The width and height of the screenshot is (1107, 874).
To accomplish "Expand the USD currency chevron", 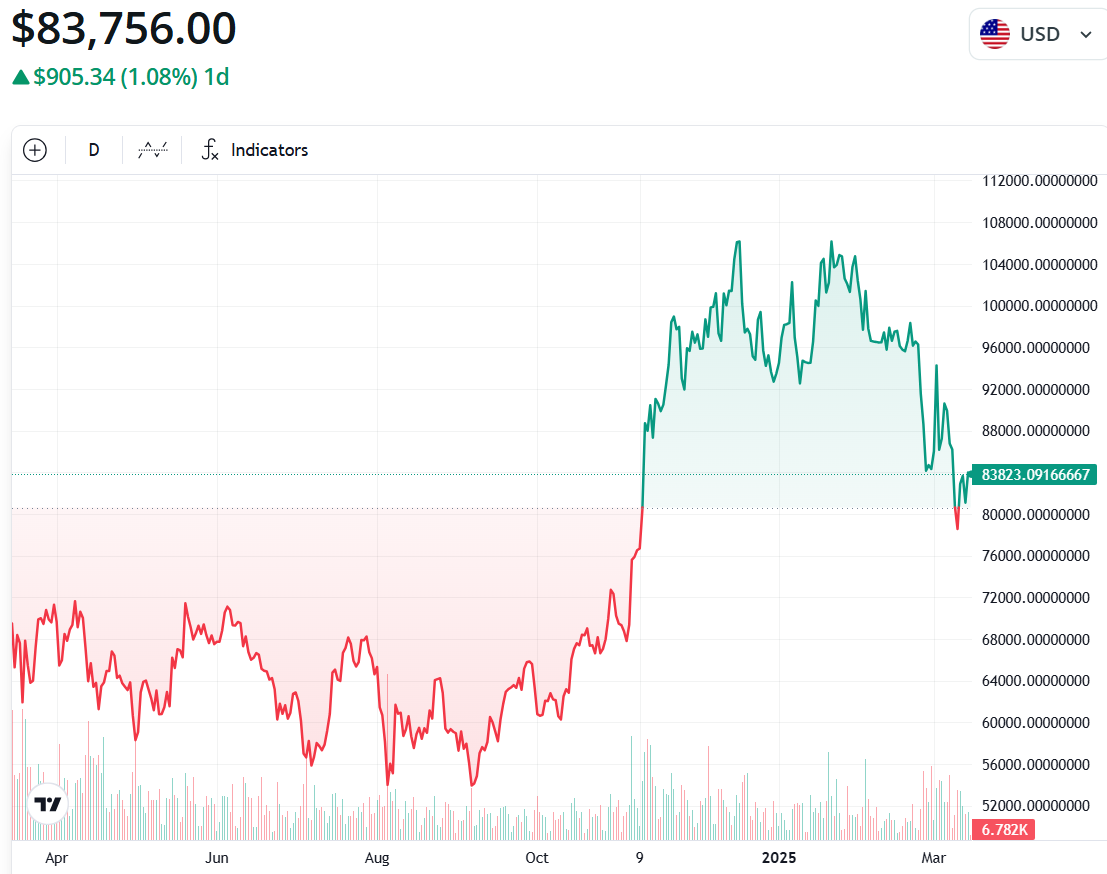I will click(1086, 35).
